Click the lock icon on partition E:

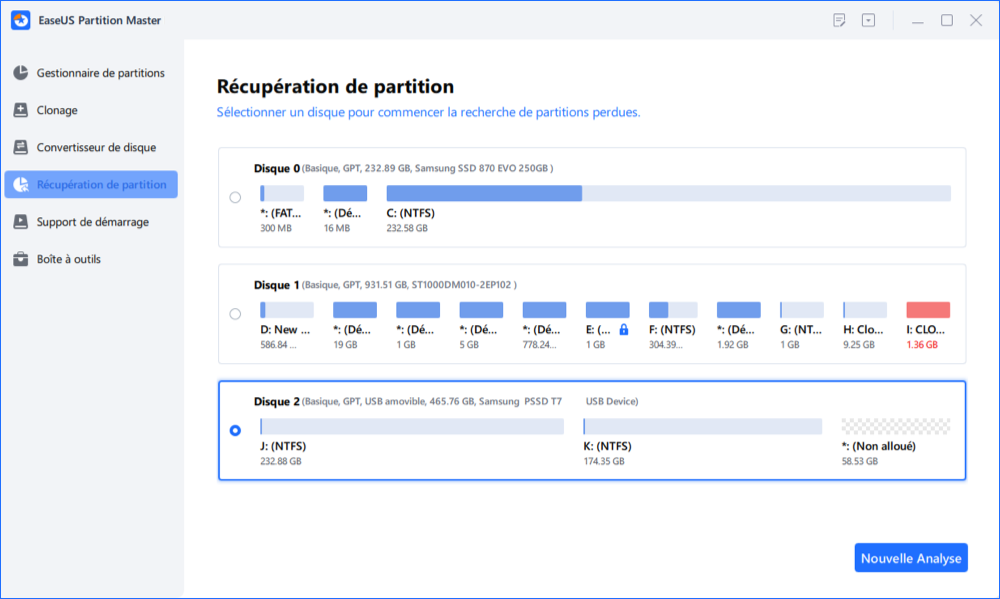(x=624, y=329)
